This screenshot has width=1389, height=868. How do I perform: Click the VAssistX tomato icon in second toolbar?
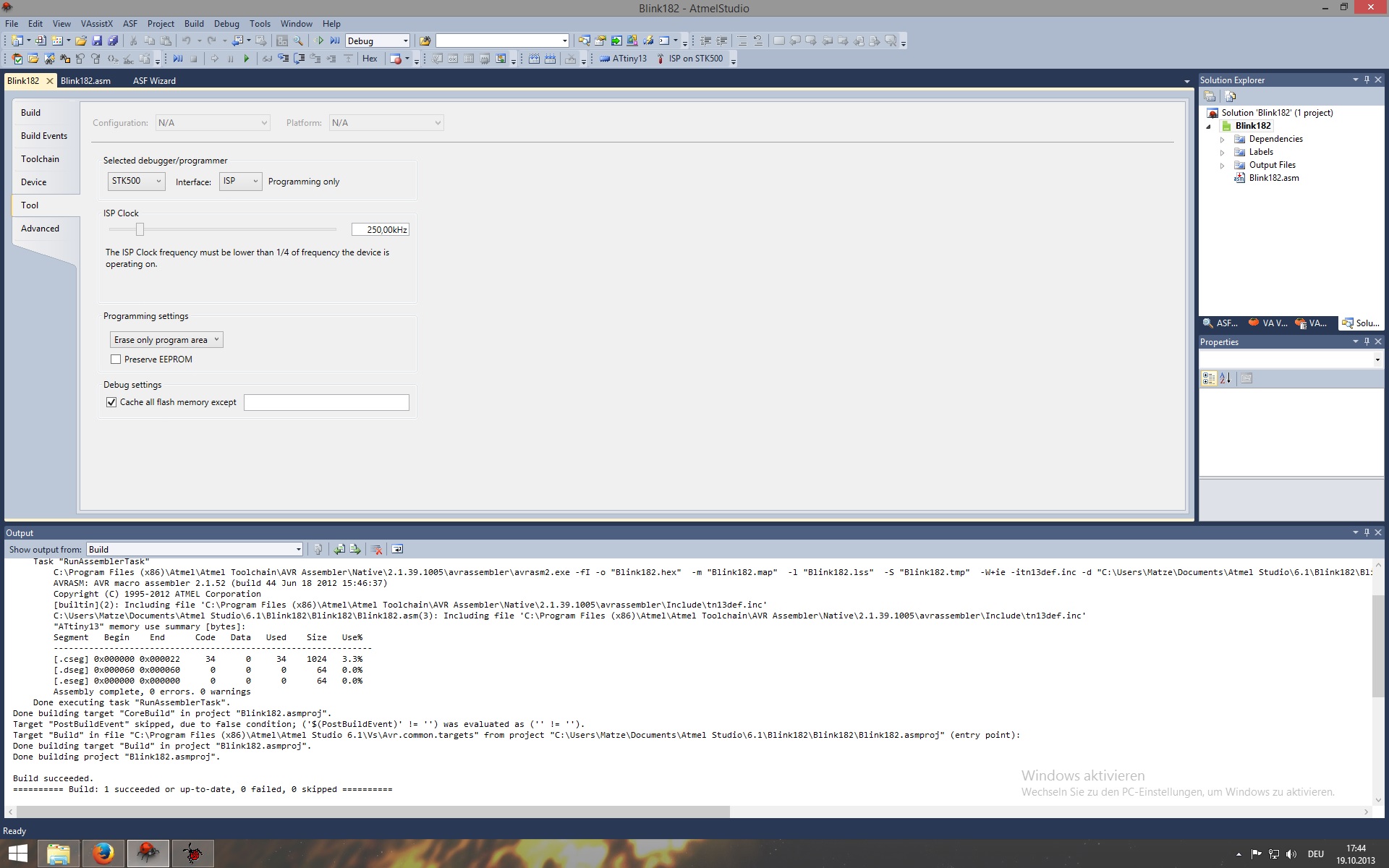17,59
